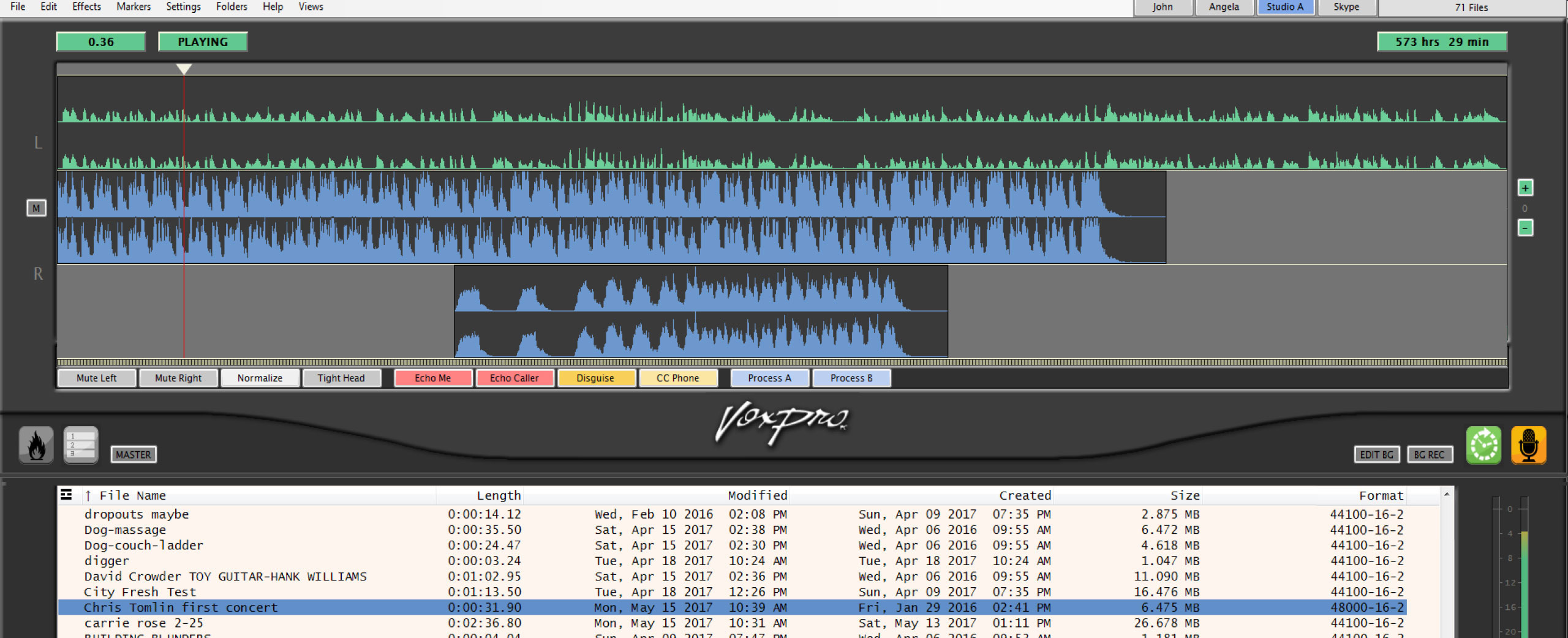Image resolution: width=1568 pixels, height=638 pixels.
Task: Select the 'Chris Tomlin first concert' file
Action: coord(732,607)
